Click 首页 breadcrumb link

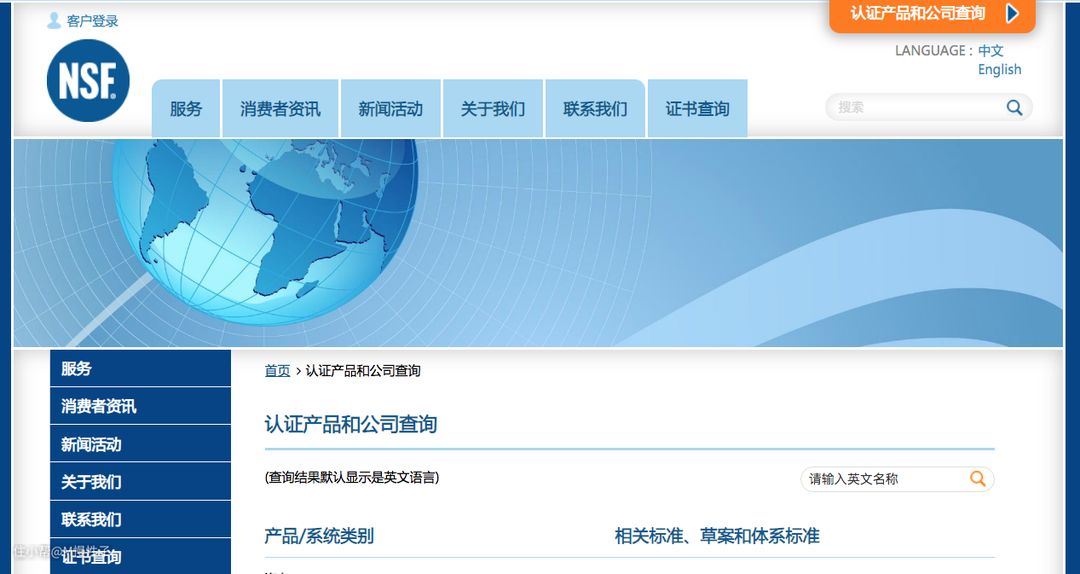coord(277,371)
